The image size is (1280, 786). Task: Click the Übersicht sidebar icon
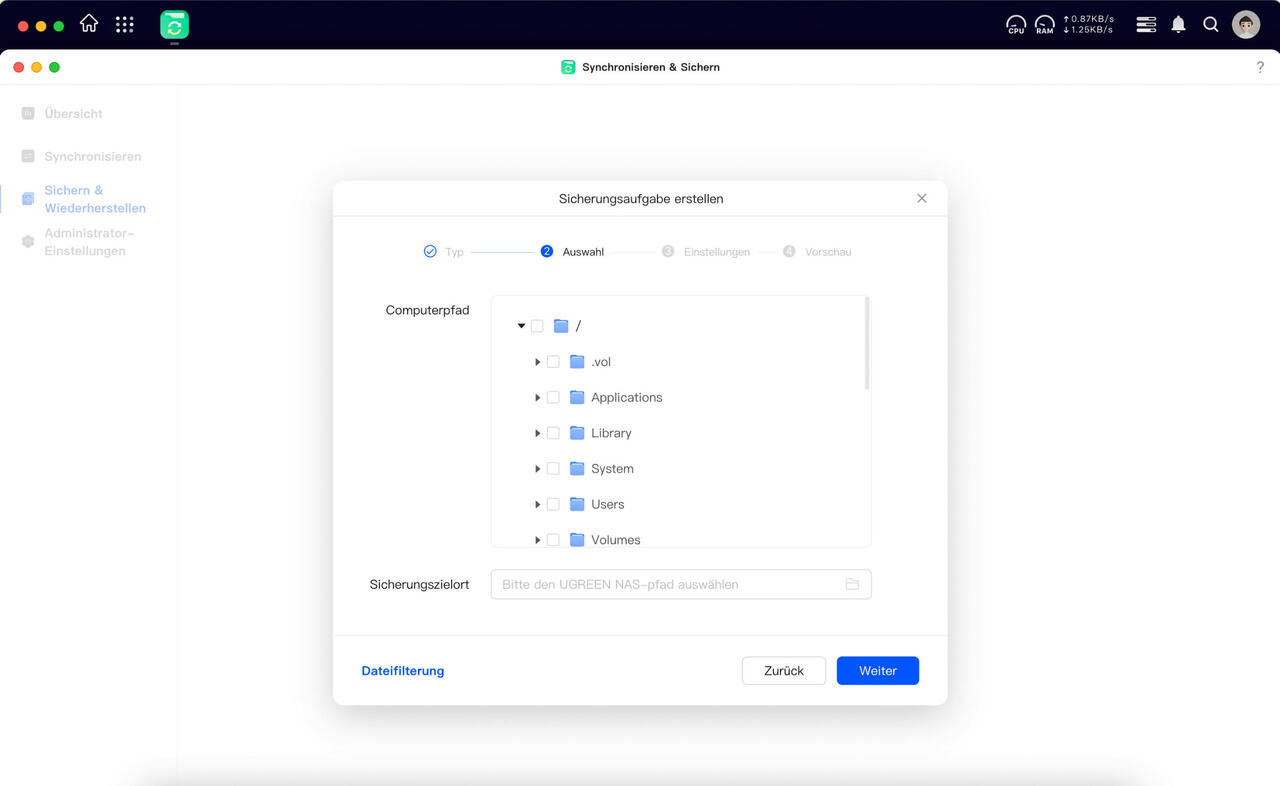(28, 114)
